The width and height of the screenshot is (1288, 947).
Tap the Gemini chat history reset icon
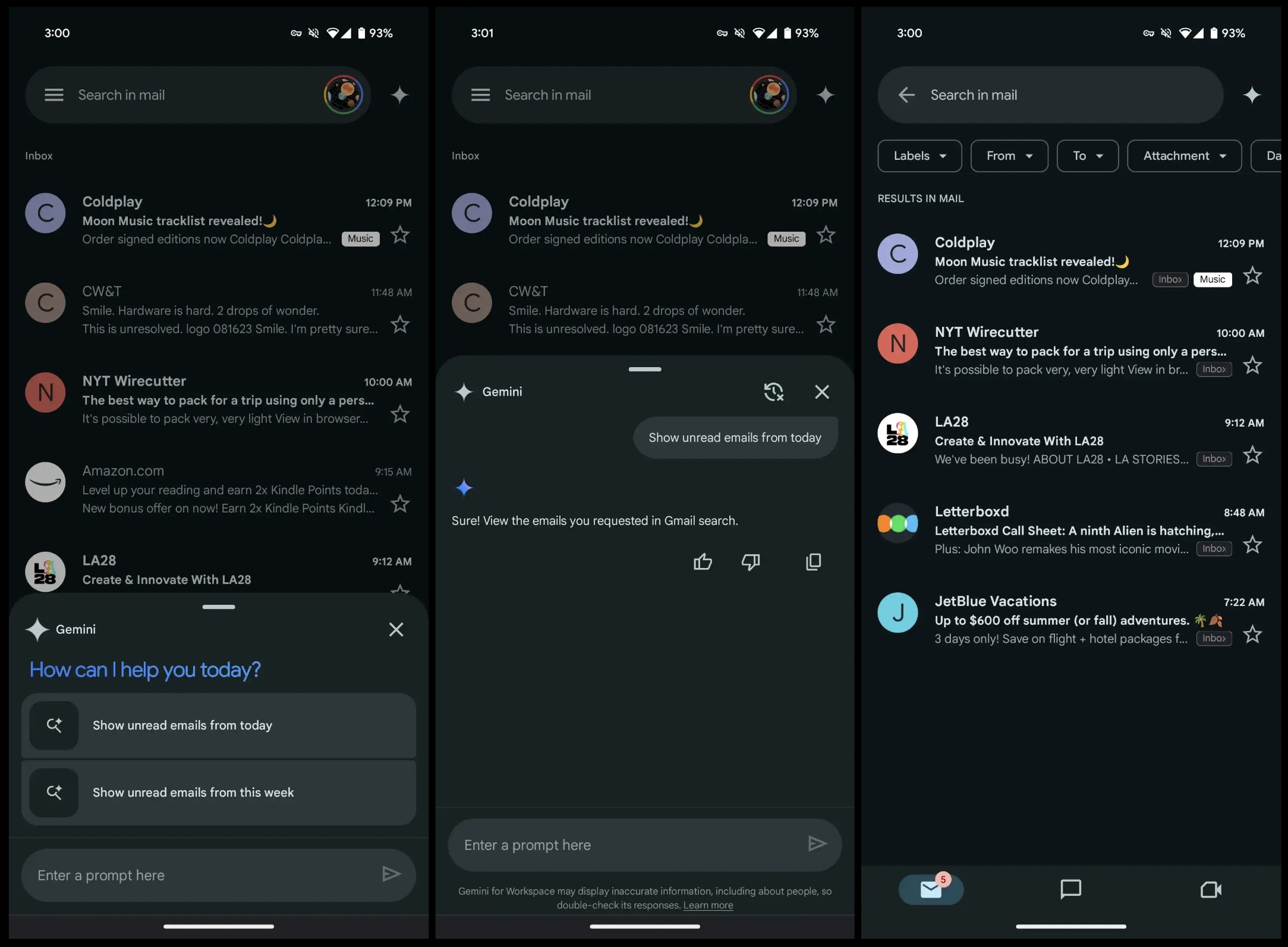(x=773, y=392)
